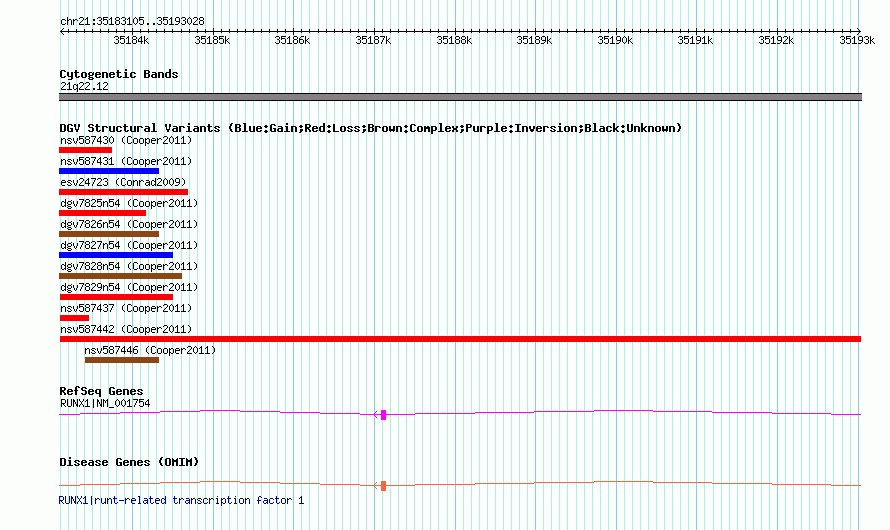Click the magenta RUNX1 exon block
The height and width of the screenshot is (530, 890).
click(x=384, y=415)
